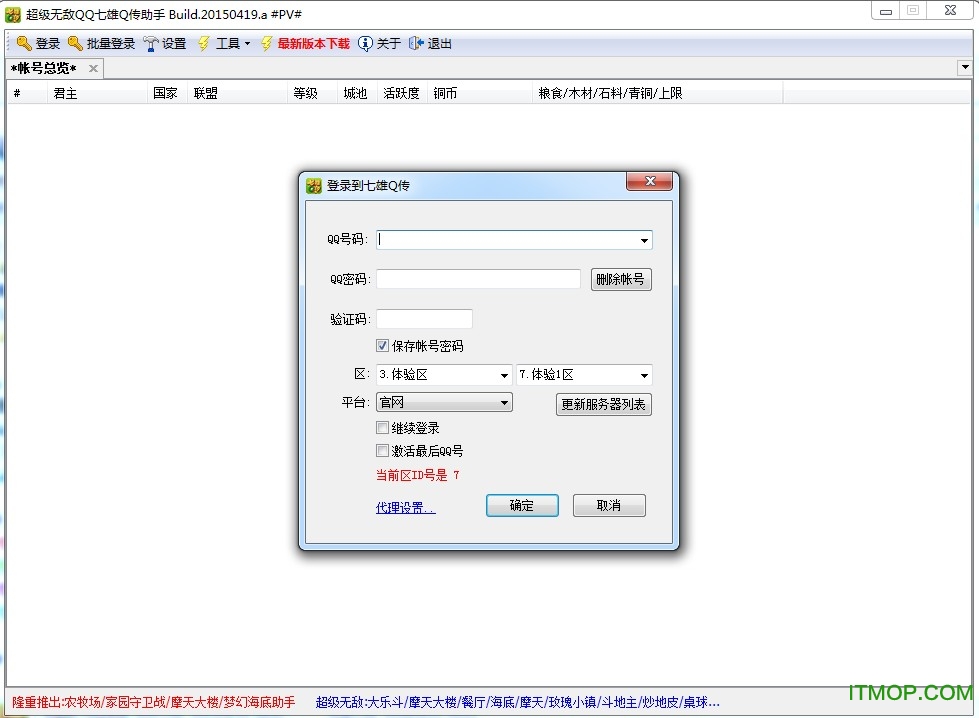Click 最新版本下载 in toolbar
The height and width of the screenshot is (718, 979).
313,43
